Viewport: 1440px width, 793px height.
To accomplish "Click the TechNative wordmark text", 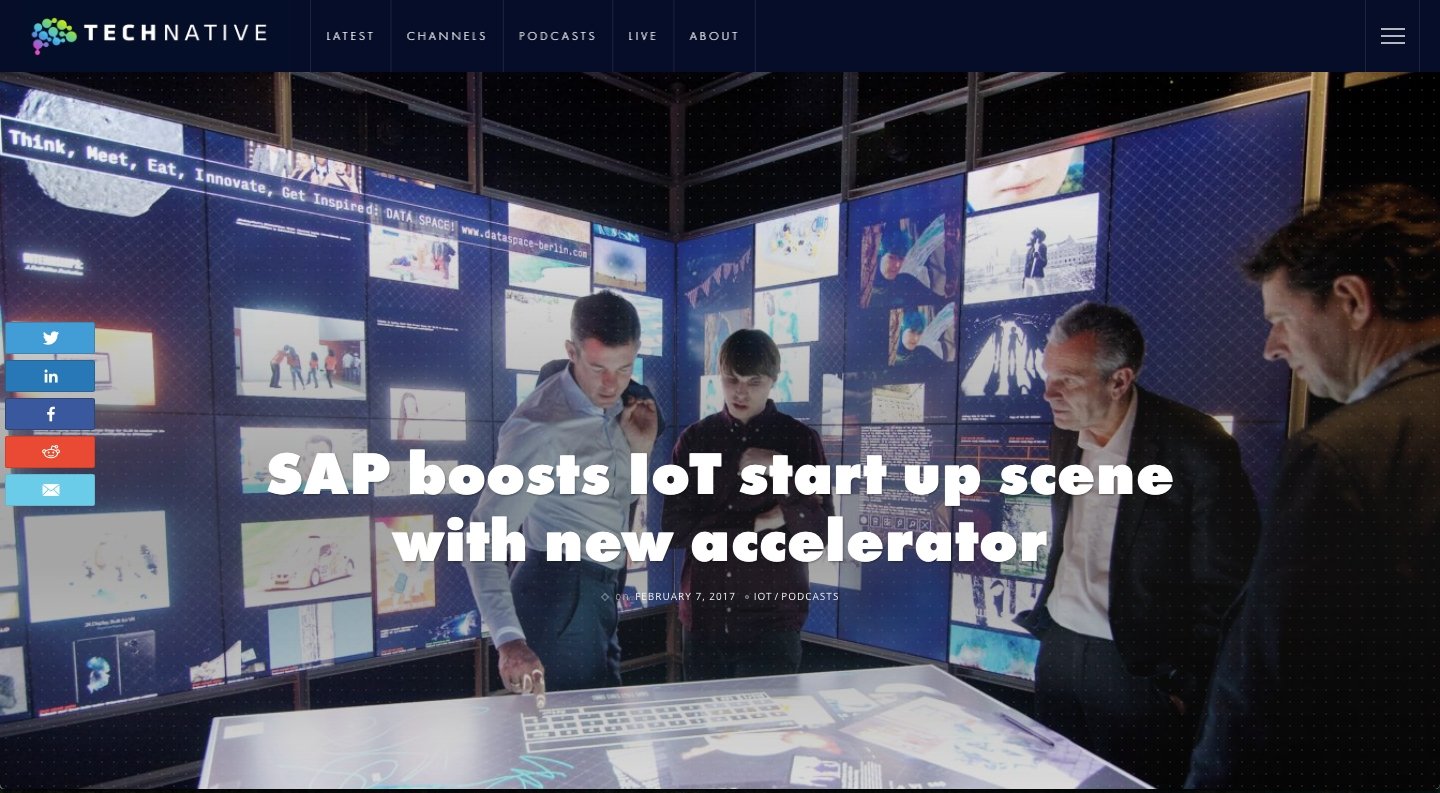I will tap(176, 34).
